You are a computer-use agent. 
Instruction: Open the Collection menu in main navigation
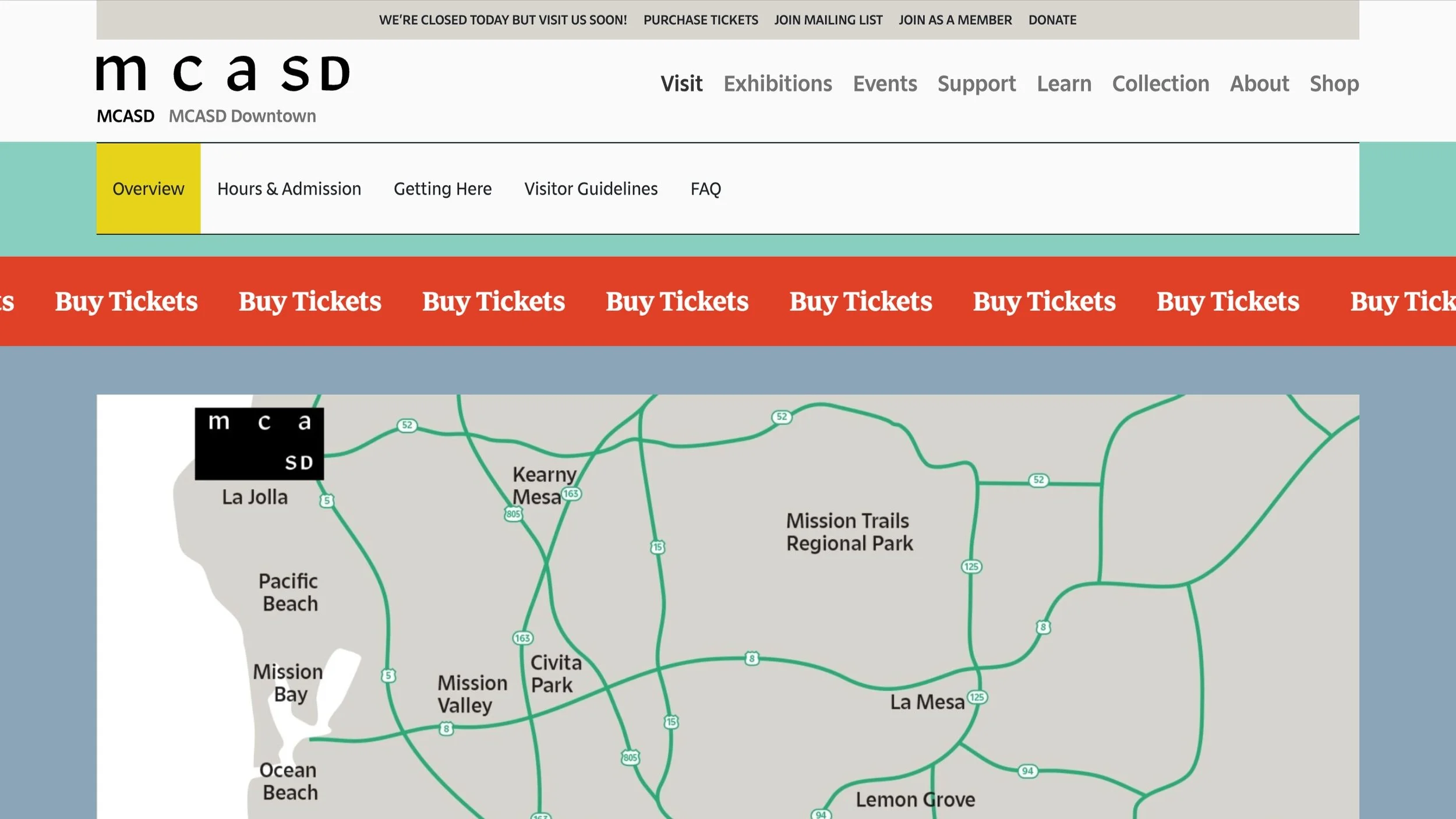point(1160,84)
